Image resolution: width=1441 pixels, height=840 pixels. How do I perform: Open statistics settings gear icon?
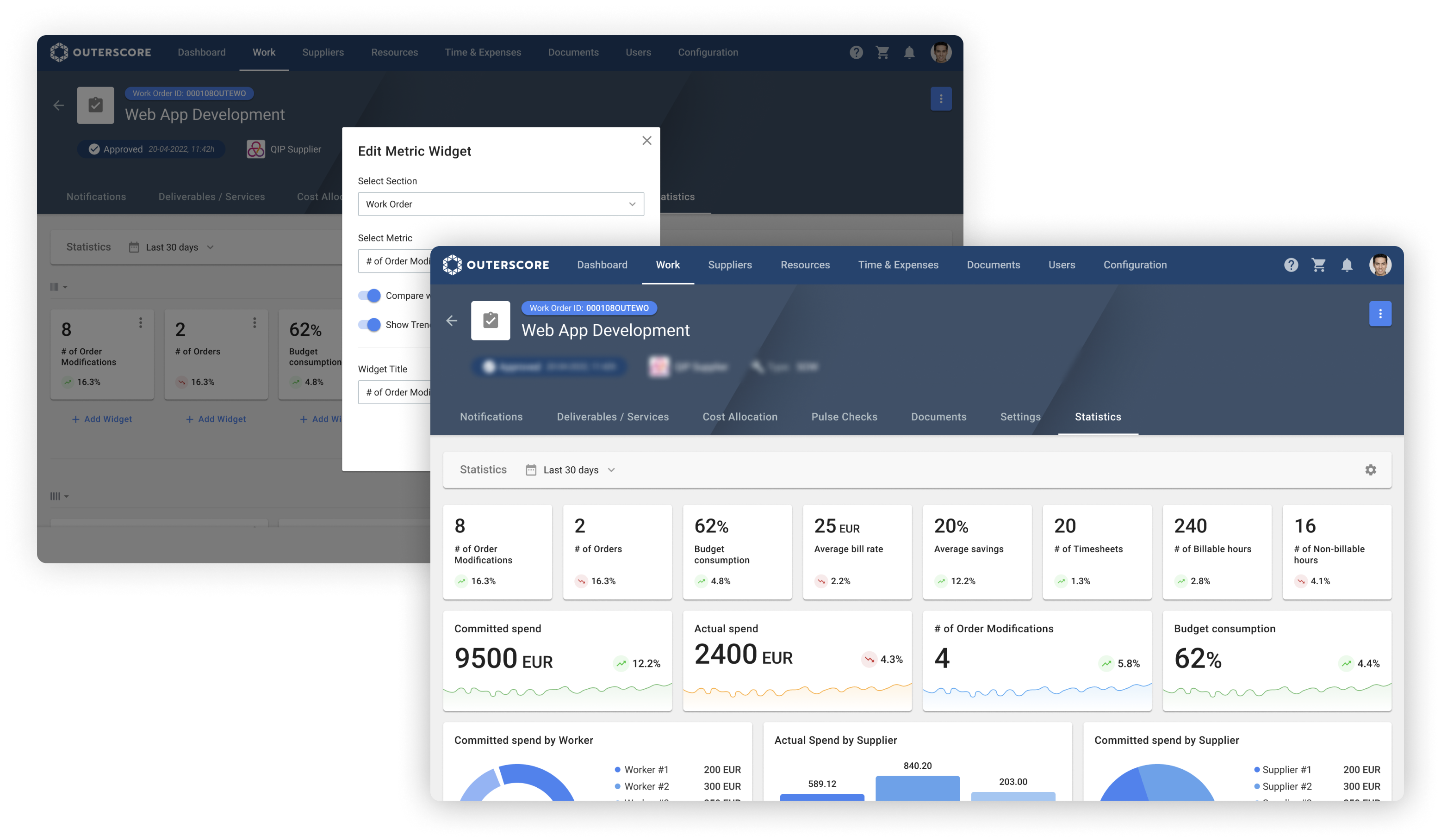(1370, 469)
